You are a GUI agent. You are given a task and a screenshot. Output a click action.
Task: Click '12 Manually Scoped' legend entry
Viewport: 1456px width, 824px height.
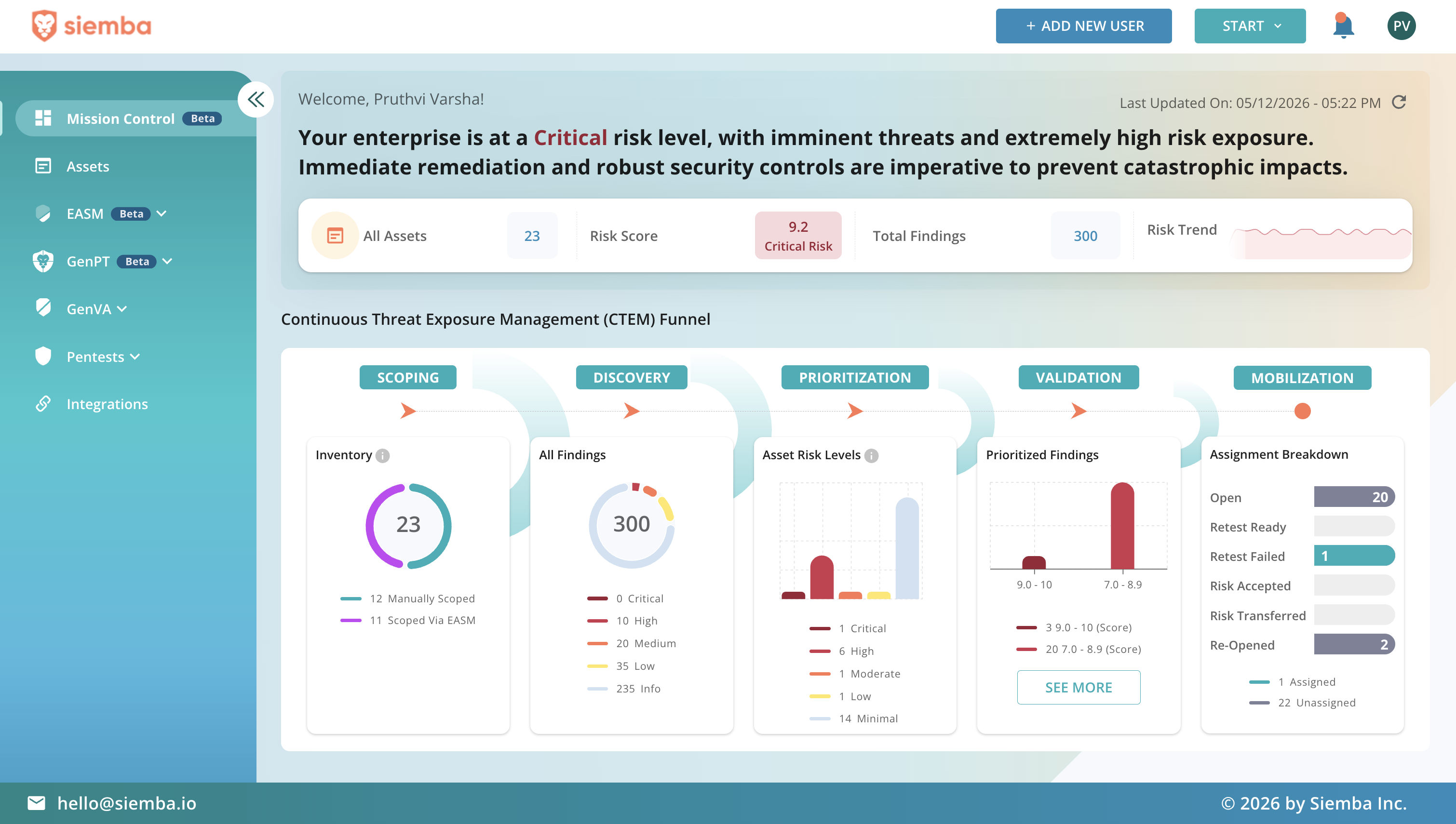point(407,598)
